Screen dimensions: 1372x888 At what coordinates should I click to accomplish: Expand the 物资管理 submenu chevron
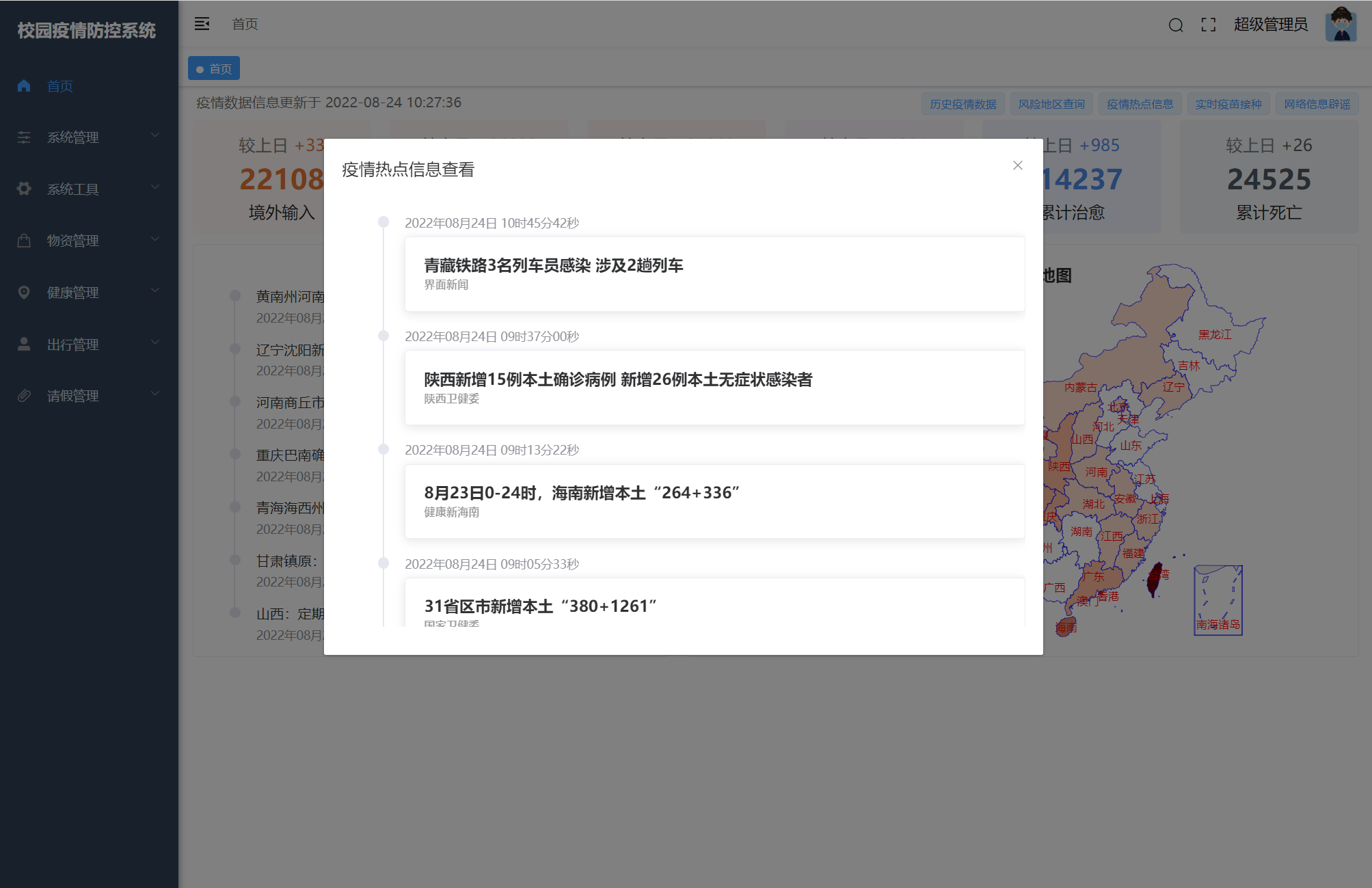pyautogui.click(x=155, y=239)
